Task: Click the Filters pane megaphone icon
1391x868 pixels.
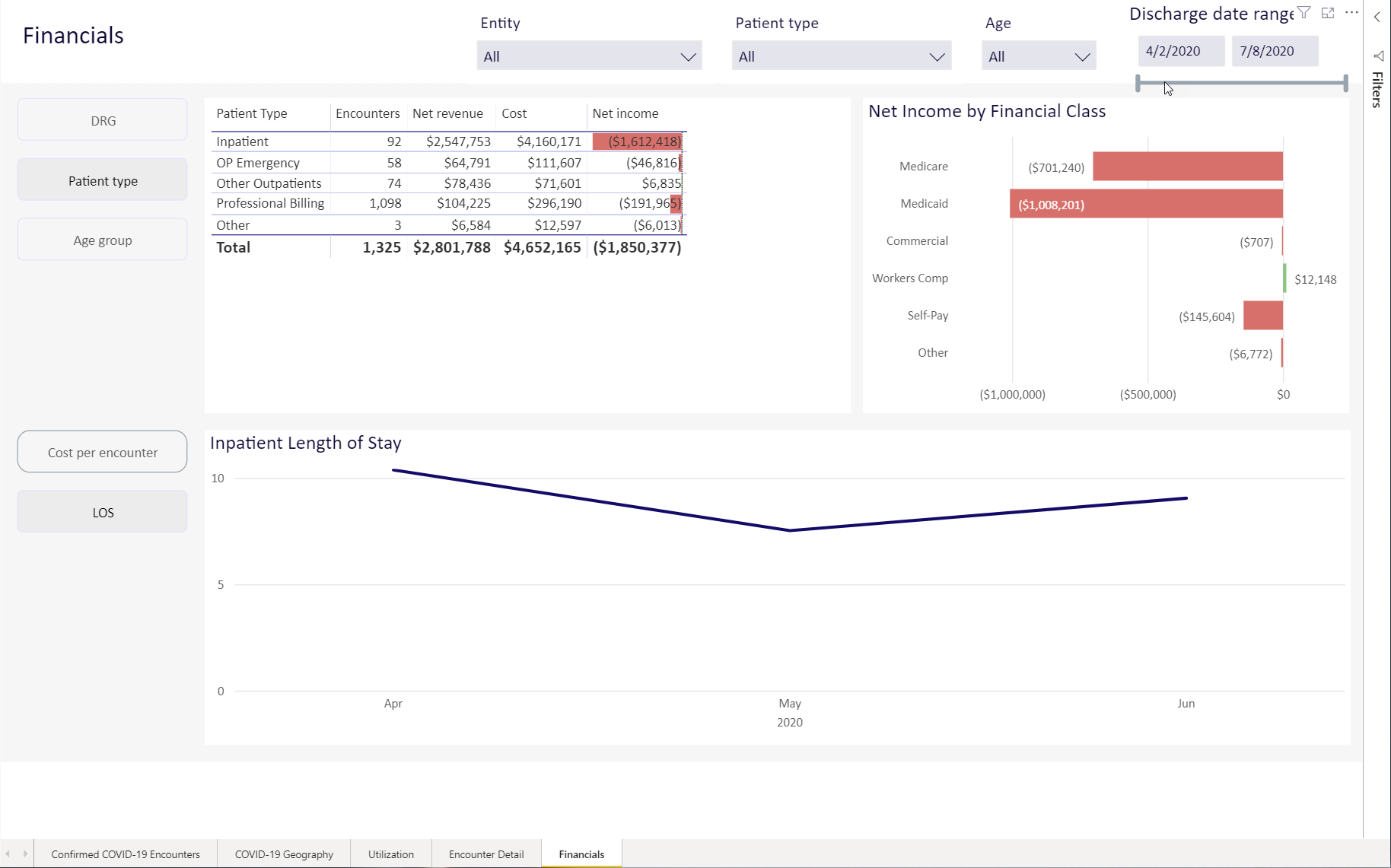Action: coord(1378,56)
